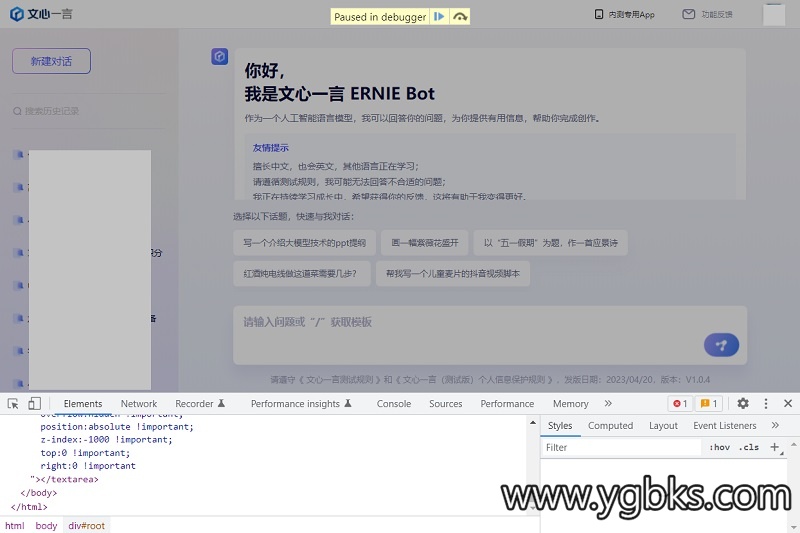Click the user avatar in header

tap(773, 14)
